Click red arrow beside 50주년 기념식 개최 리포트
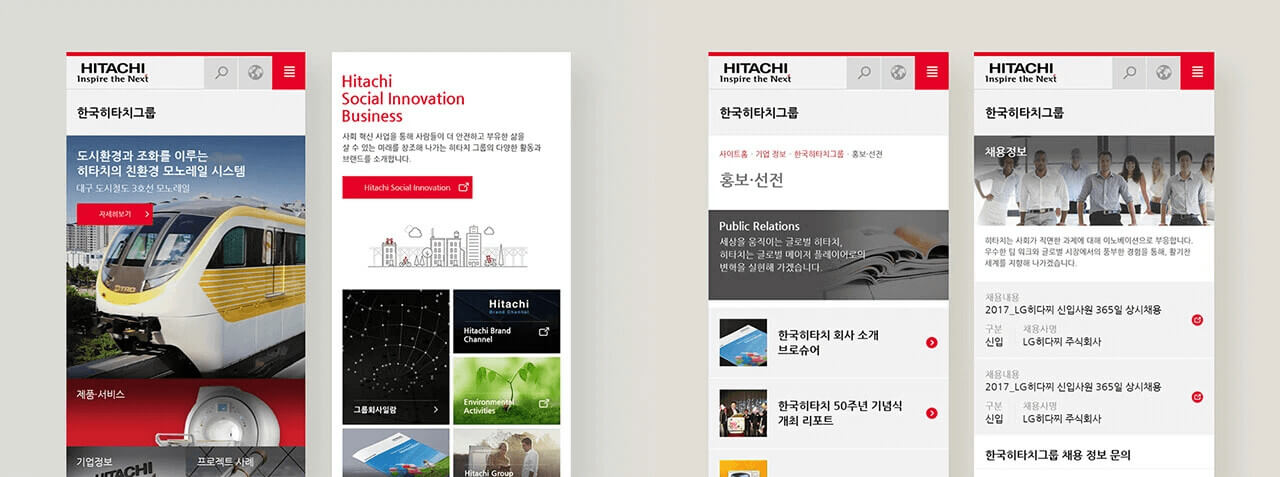Screen dimensions: 1280x477 (932, 413)
